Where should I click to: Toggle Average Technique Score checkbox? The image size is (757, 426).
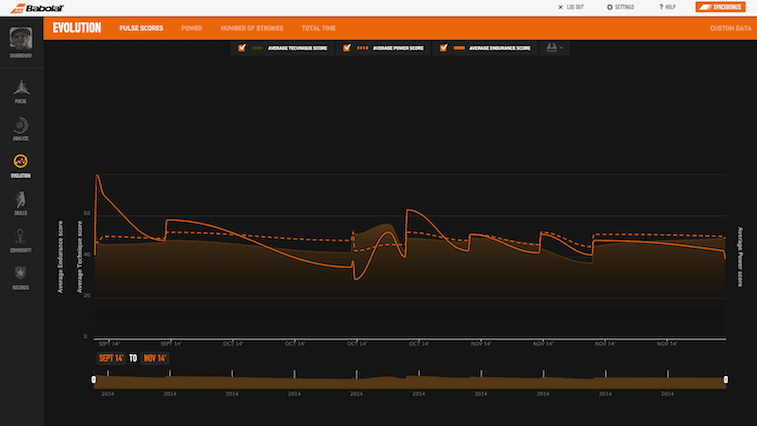pyautogui.click(x=242, y=48)
